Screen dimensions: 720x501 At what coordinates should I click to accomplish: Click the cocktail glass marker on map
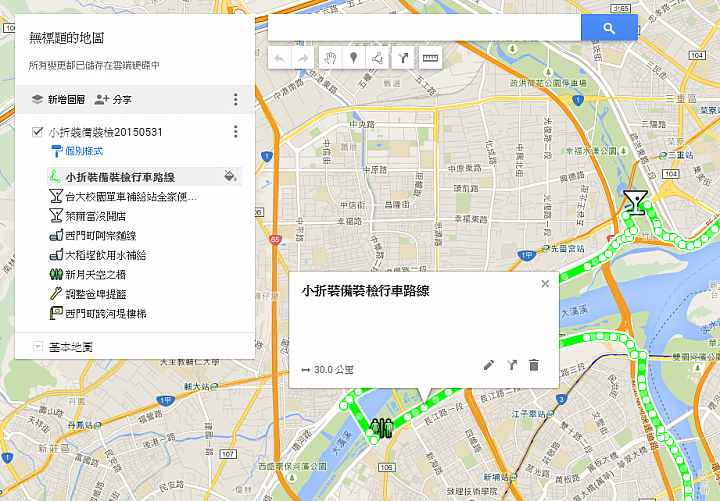click(636, 203)
